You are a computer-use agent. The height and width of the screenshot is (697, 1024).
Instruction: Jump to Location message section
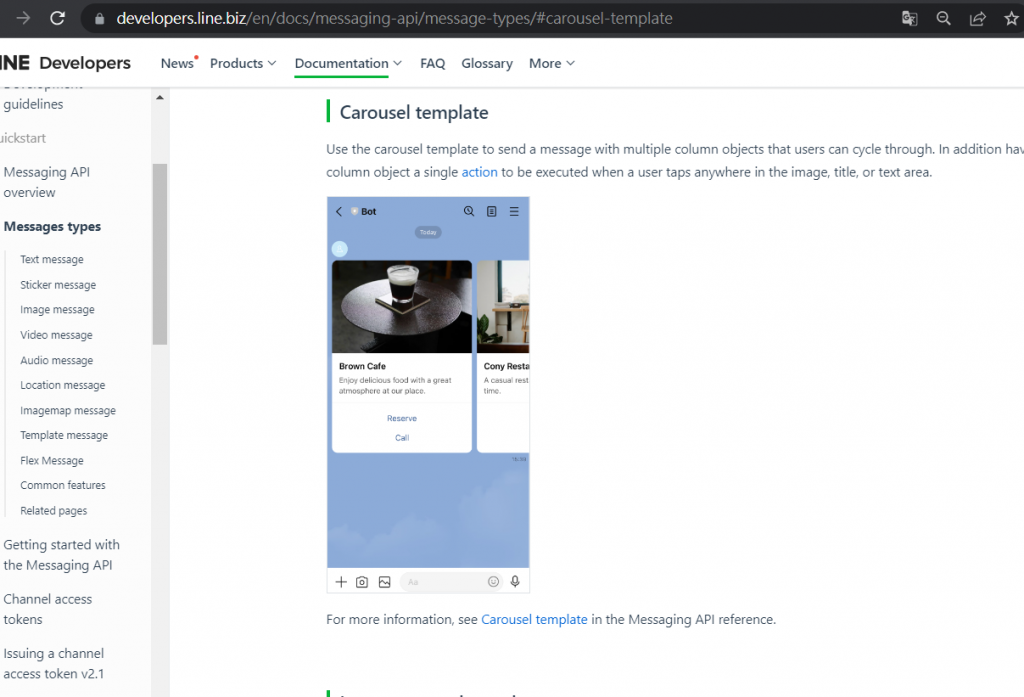pyautogui.click(x=62, y=385)
